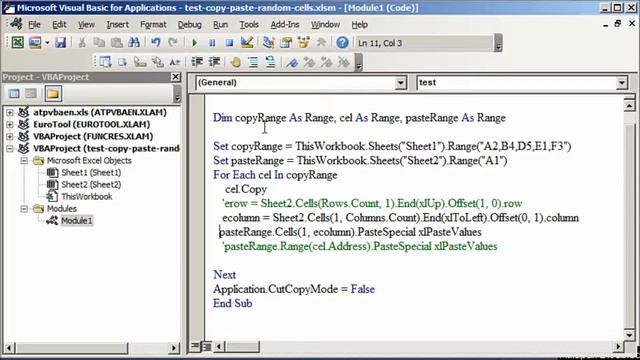Open the Debug menu

click(x=189, y=24)
